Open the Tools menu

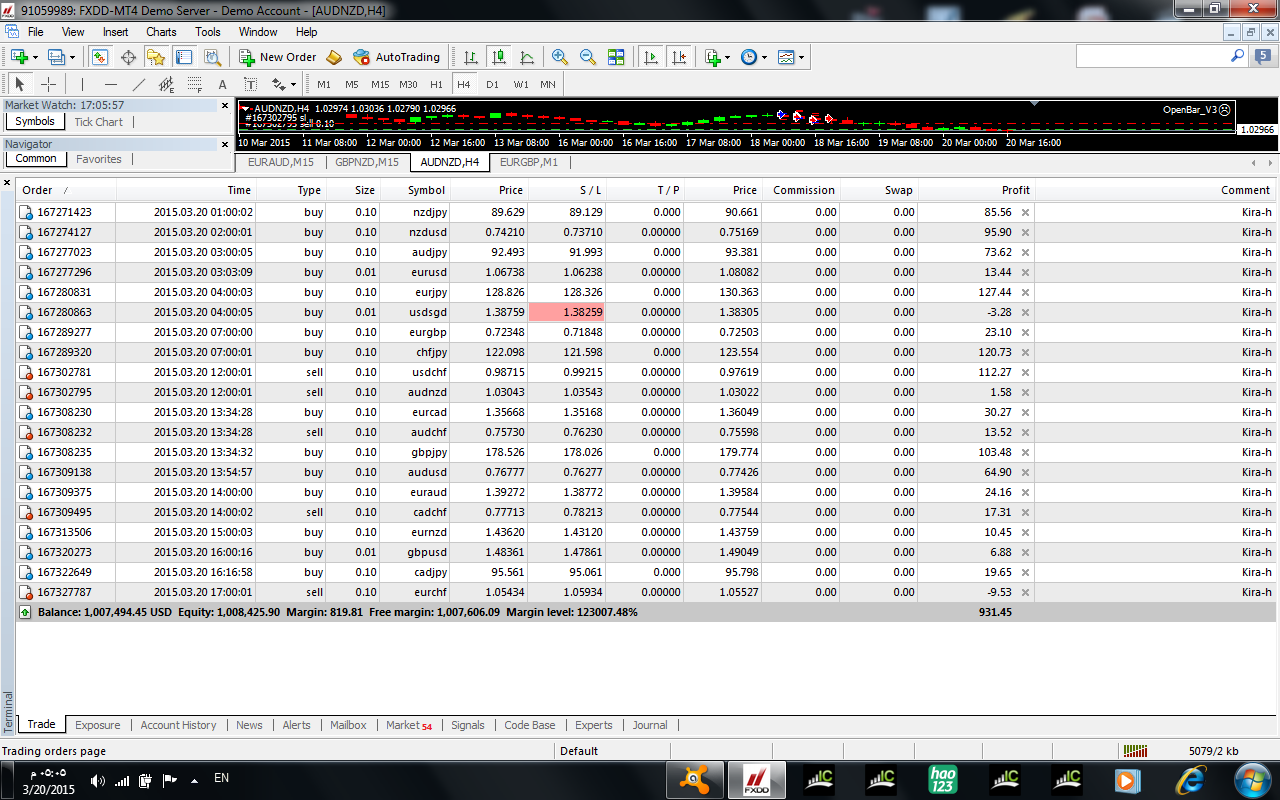tap(208, 32)
